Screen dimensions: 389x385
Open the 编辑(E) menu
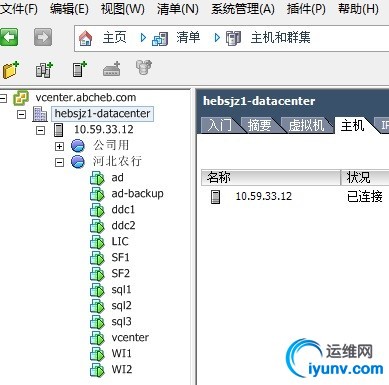point(69,9)
